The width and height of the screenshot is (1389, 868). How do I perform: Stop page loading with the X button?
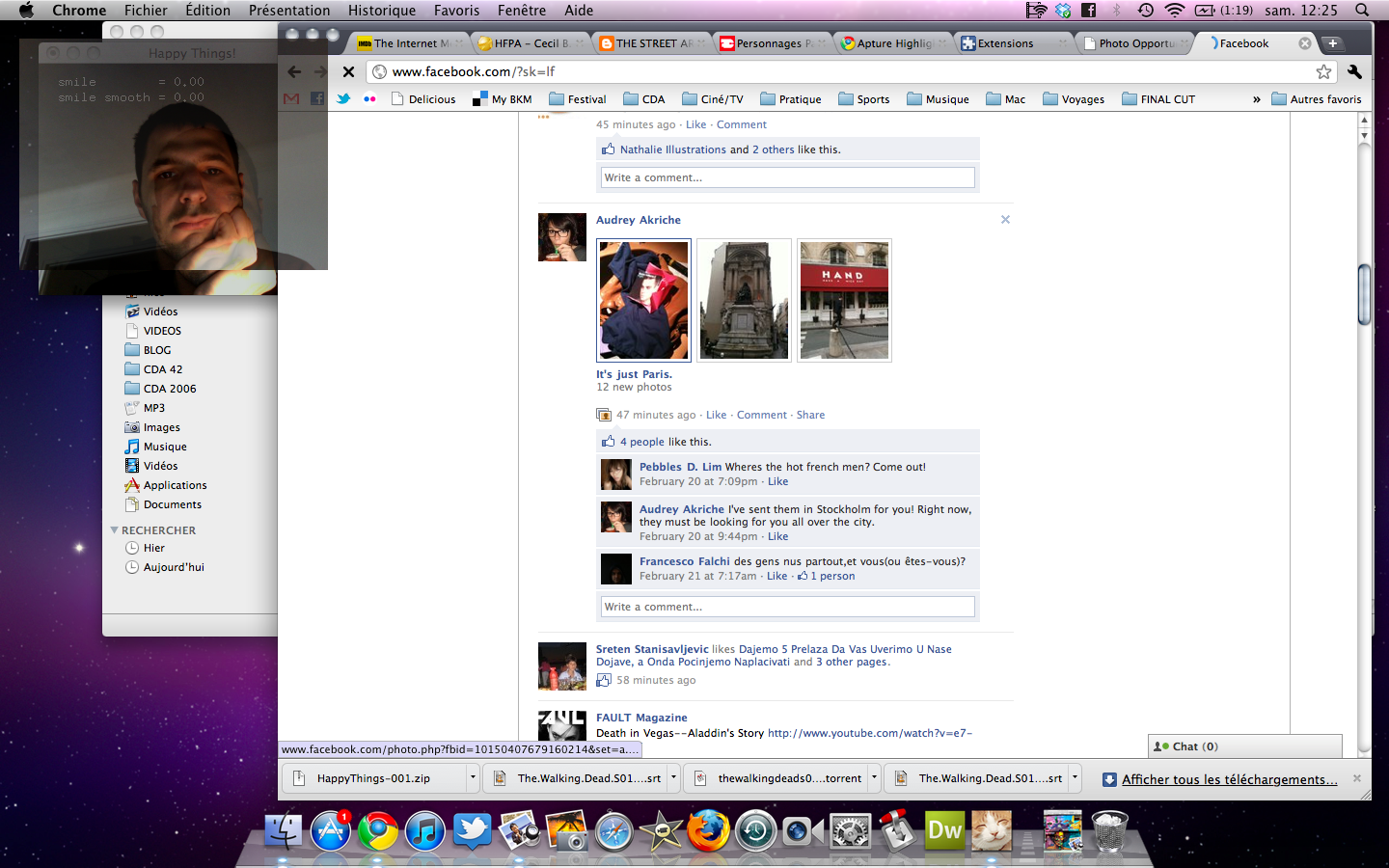pyautogui.click(x=349, y=72)
